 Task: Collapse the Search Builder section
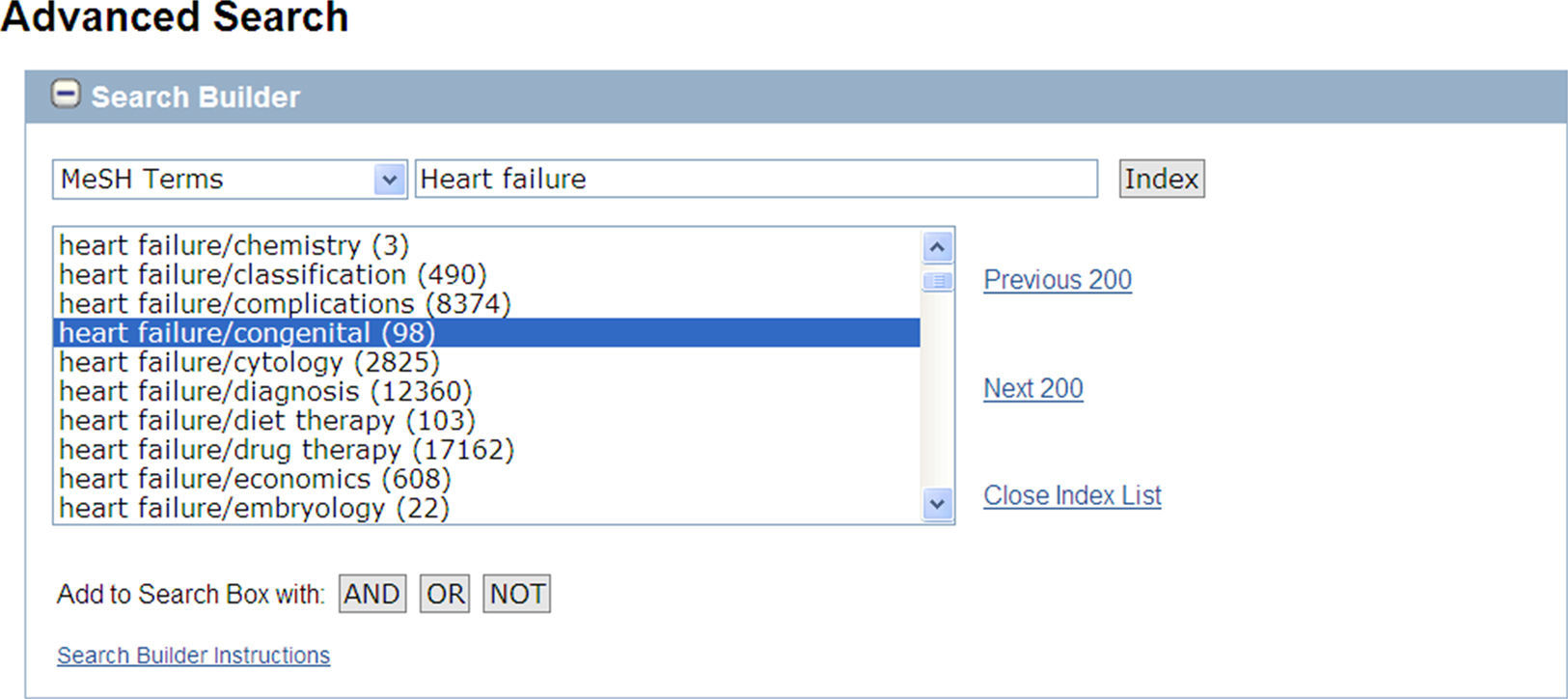[x=66, y=95]
